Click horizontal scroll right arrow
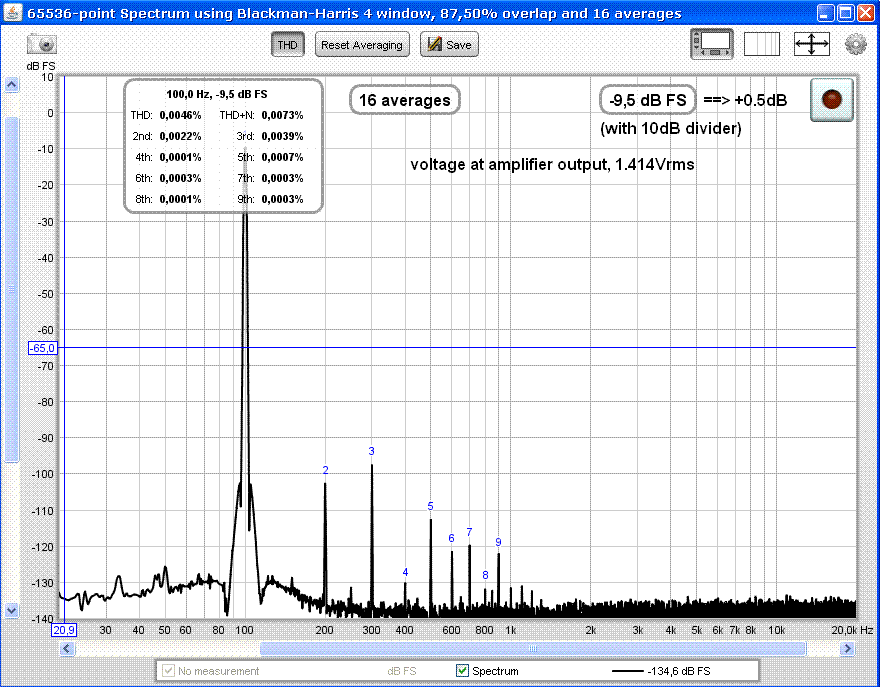 pyautogui.click(x=847, y=649)
